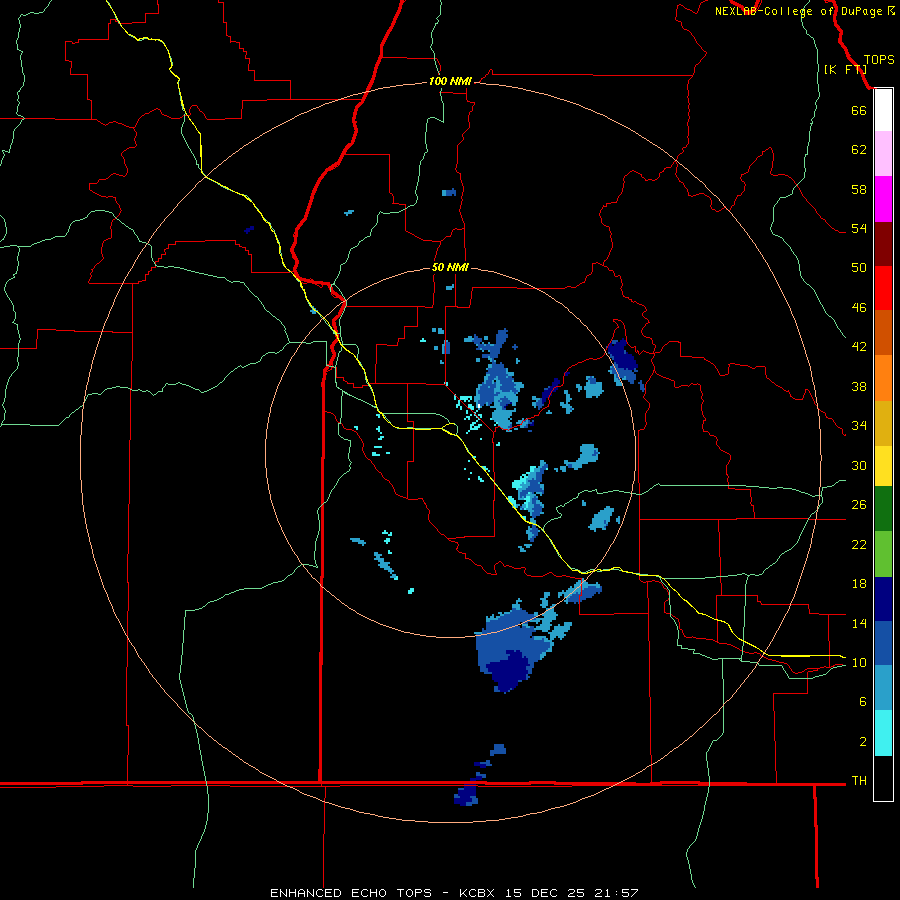Select the light blue legend swatch
Viewport: 900px width, 900px height.
883,688
